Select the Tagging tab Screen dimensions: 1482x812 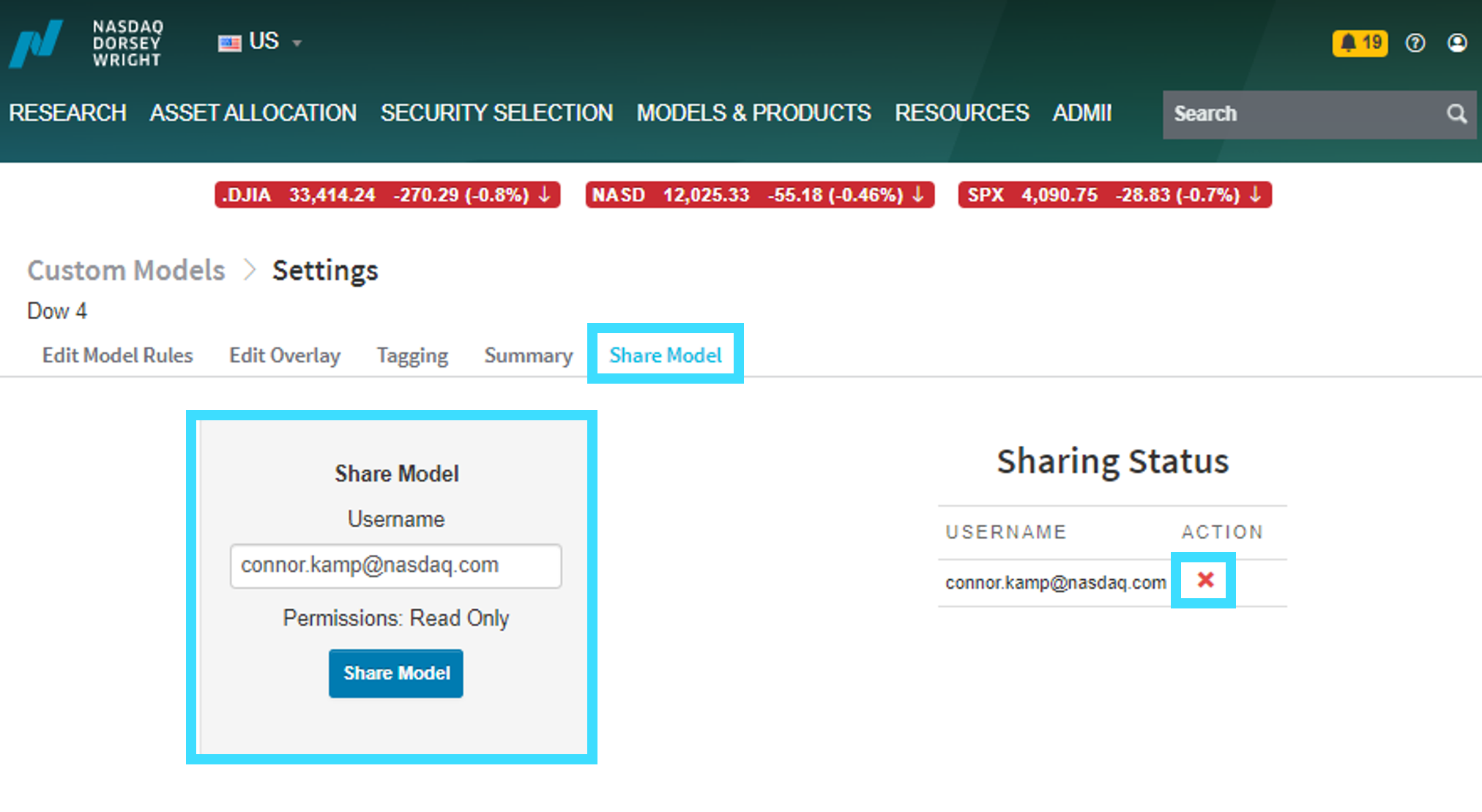click(412, 355)
